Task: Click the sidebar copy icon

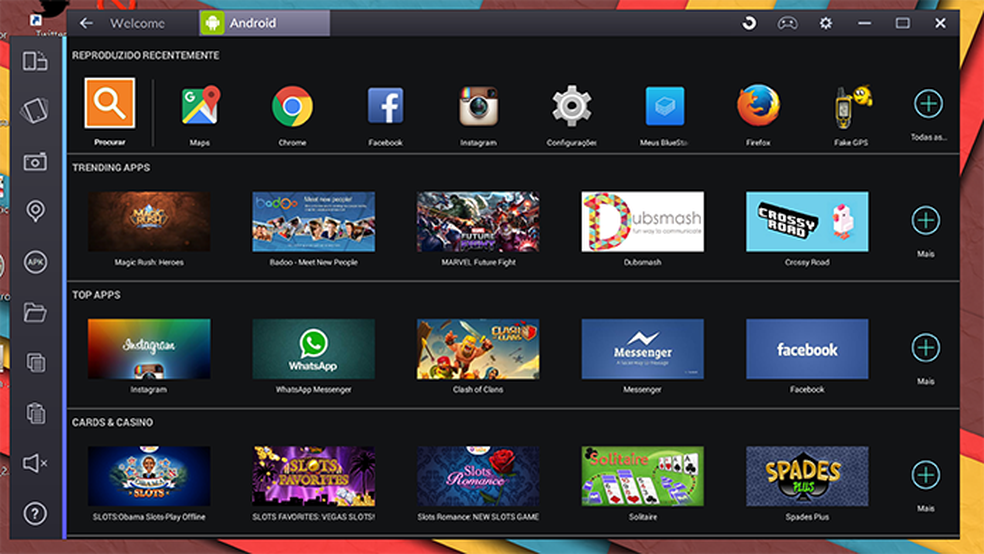Action: pos(36,362)
